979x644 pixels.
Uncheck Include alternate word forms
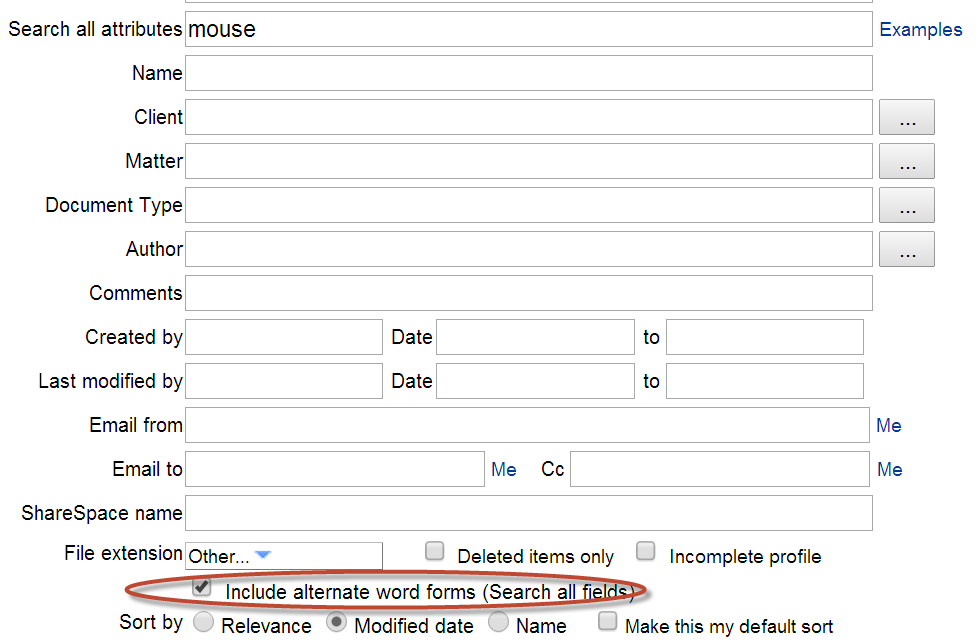click(202, 587)
